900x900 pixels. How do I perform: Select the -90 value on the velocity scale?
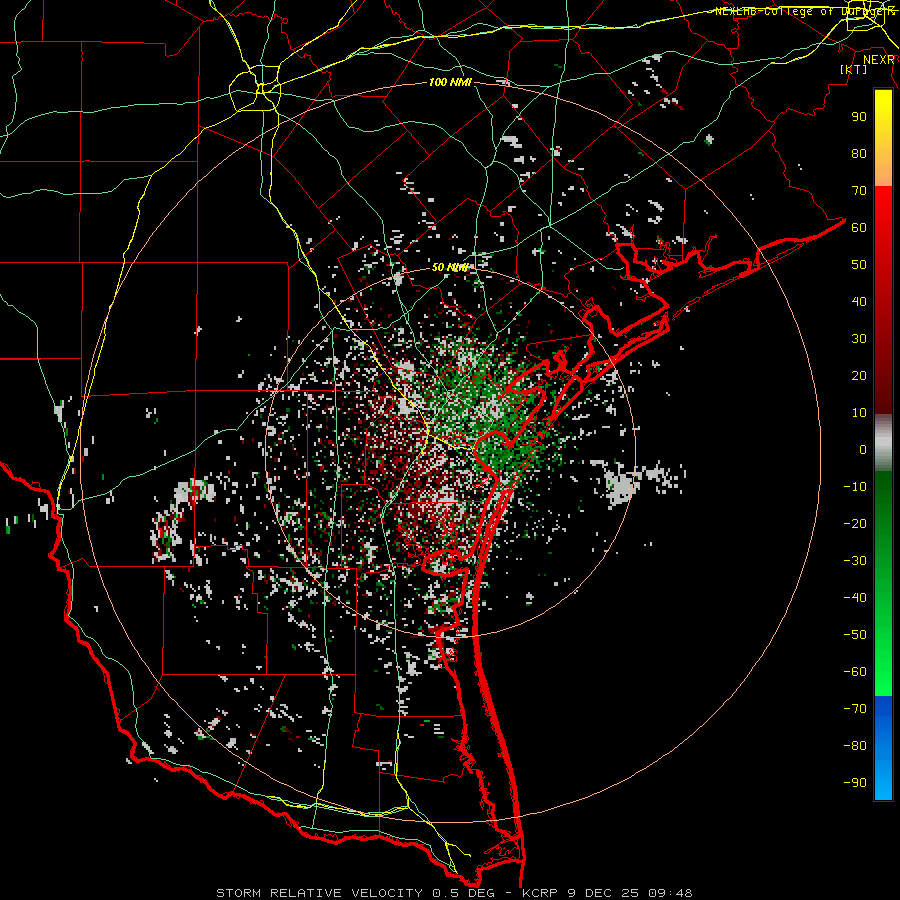pos(855,783)
